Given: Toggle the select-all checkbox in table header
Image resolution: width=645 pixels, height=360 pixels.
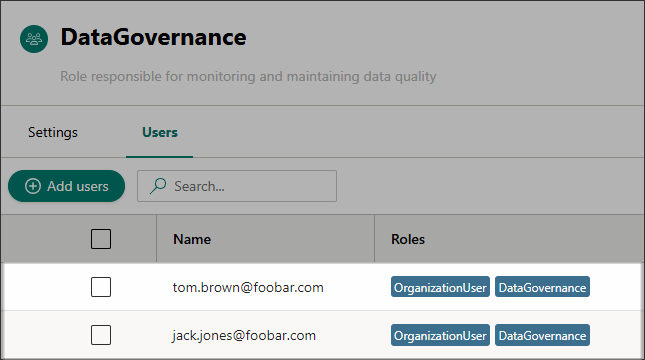Looking at the screenshot, I should pos(101,239).
